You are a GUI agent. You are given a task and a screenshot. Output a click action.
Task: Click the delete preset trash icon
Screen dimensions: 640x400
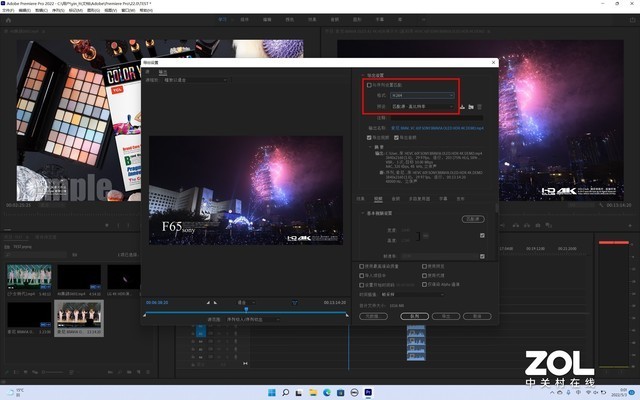pos(480,106)
